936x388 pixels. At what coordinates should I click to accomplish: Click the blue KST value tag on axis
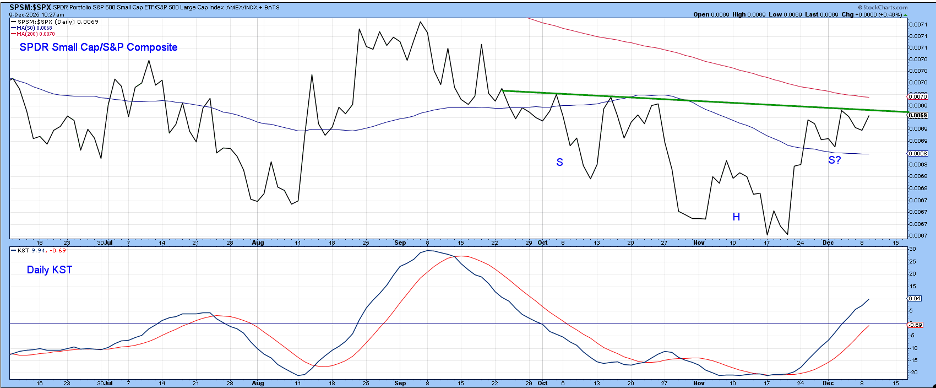(x=915, y=298)
